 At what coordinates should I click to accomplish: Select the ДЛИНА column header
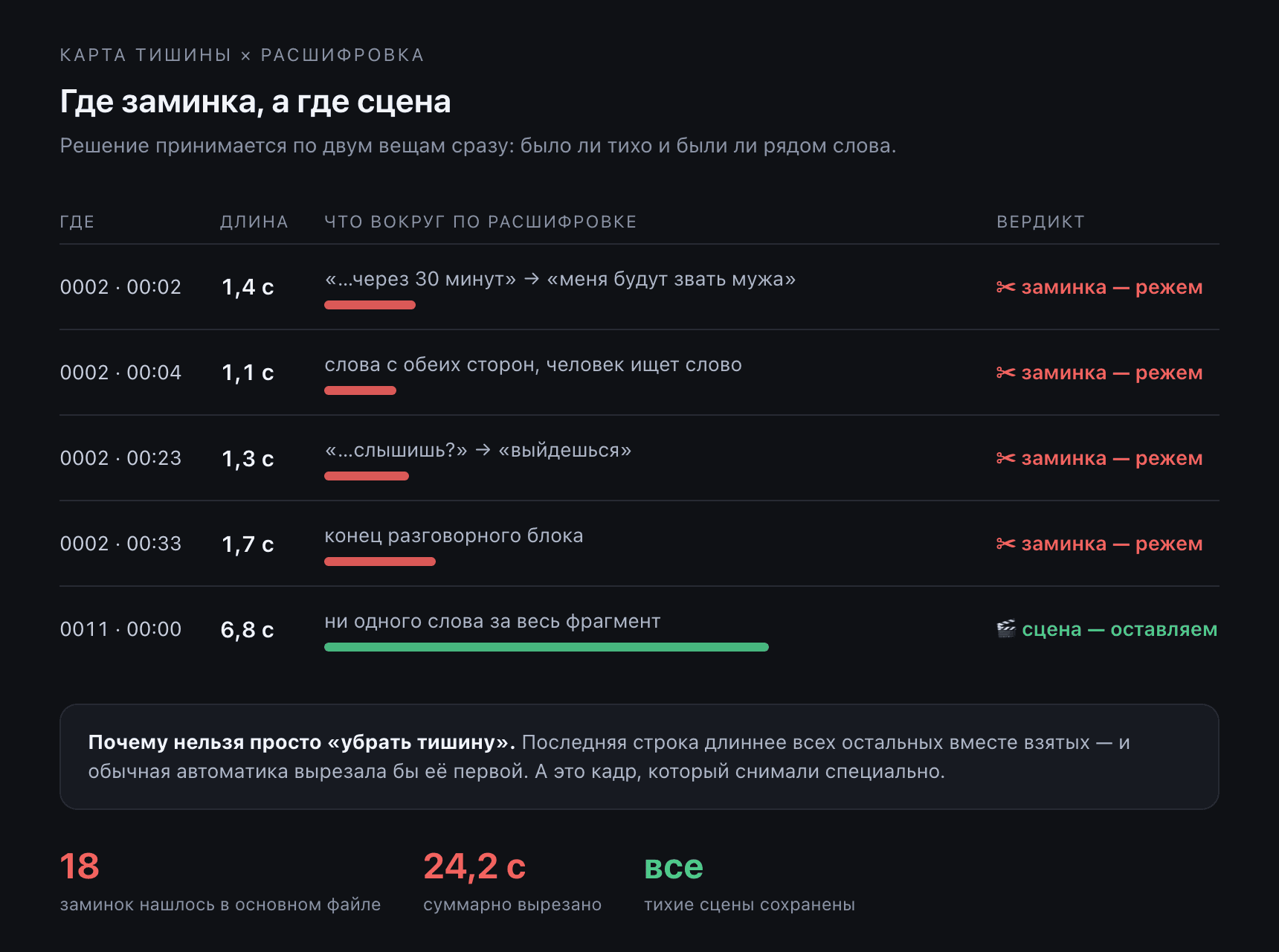point(254,222)
